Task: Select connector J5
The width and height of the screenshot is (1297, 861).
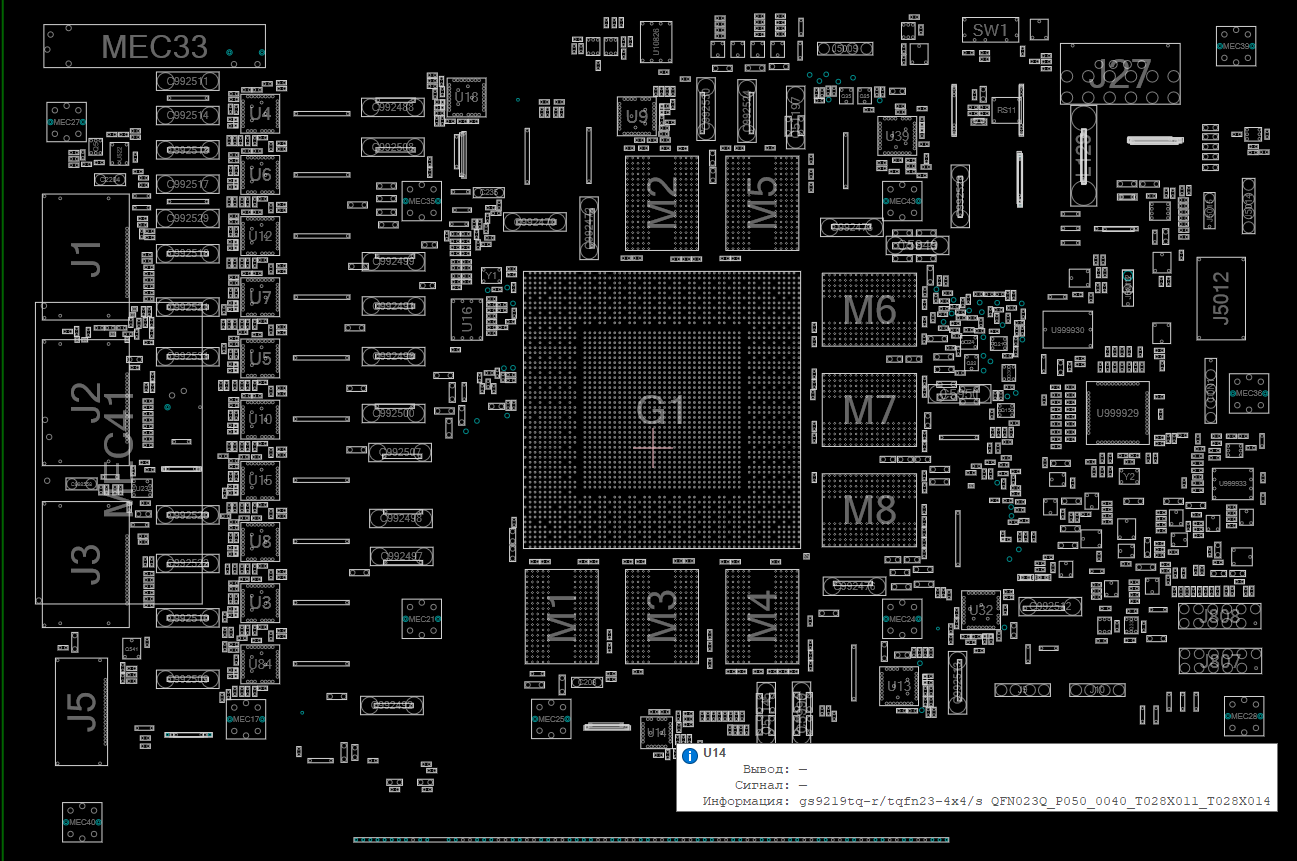Action: [81, 710]
